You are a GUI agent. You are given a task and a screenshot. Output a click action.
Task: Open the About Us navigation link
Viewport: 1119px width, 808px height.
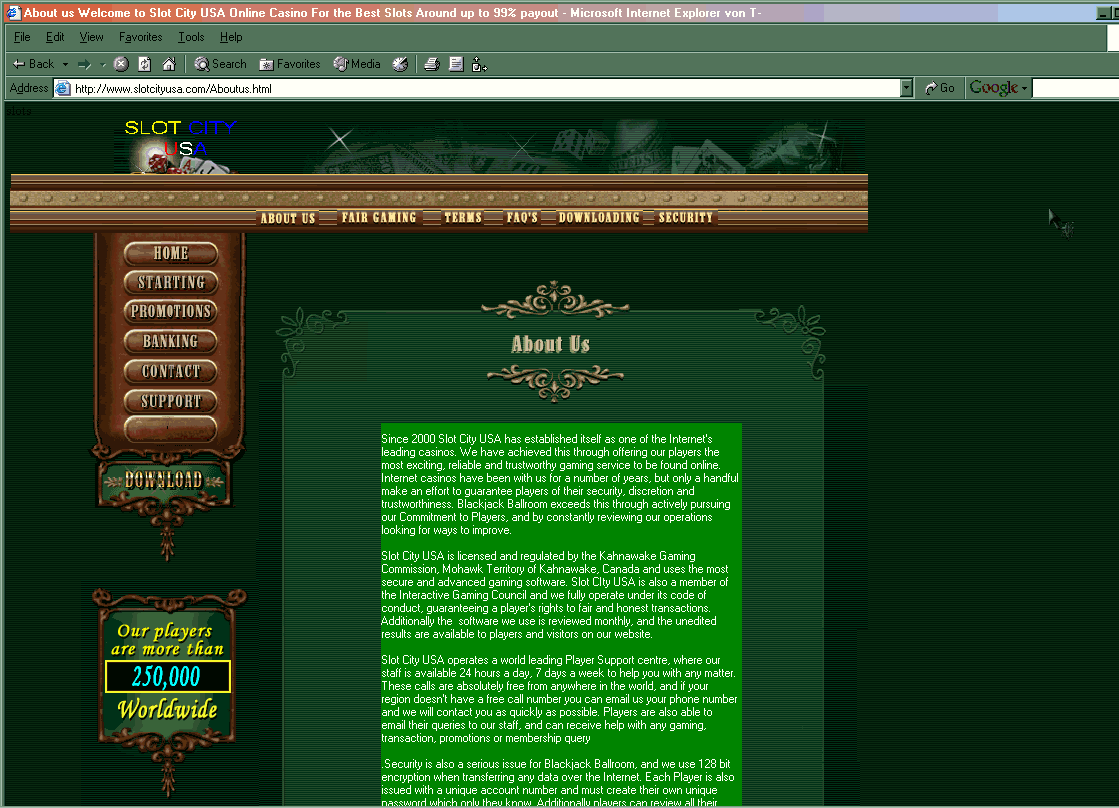[288, 218]
